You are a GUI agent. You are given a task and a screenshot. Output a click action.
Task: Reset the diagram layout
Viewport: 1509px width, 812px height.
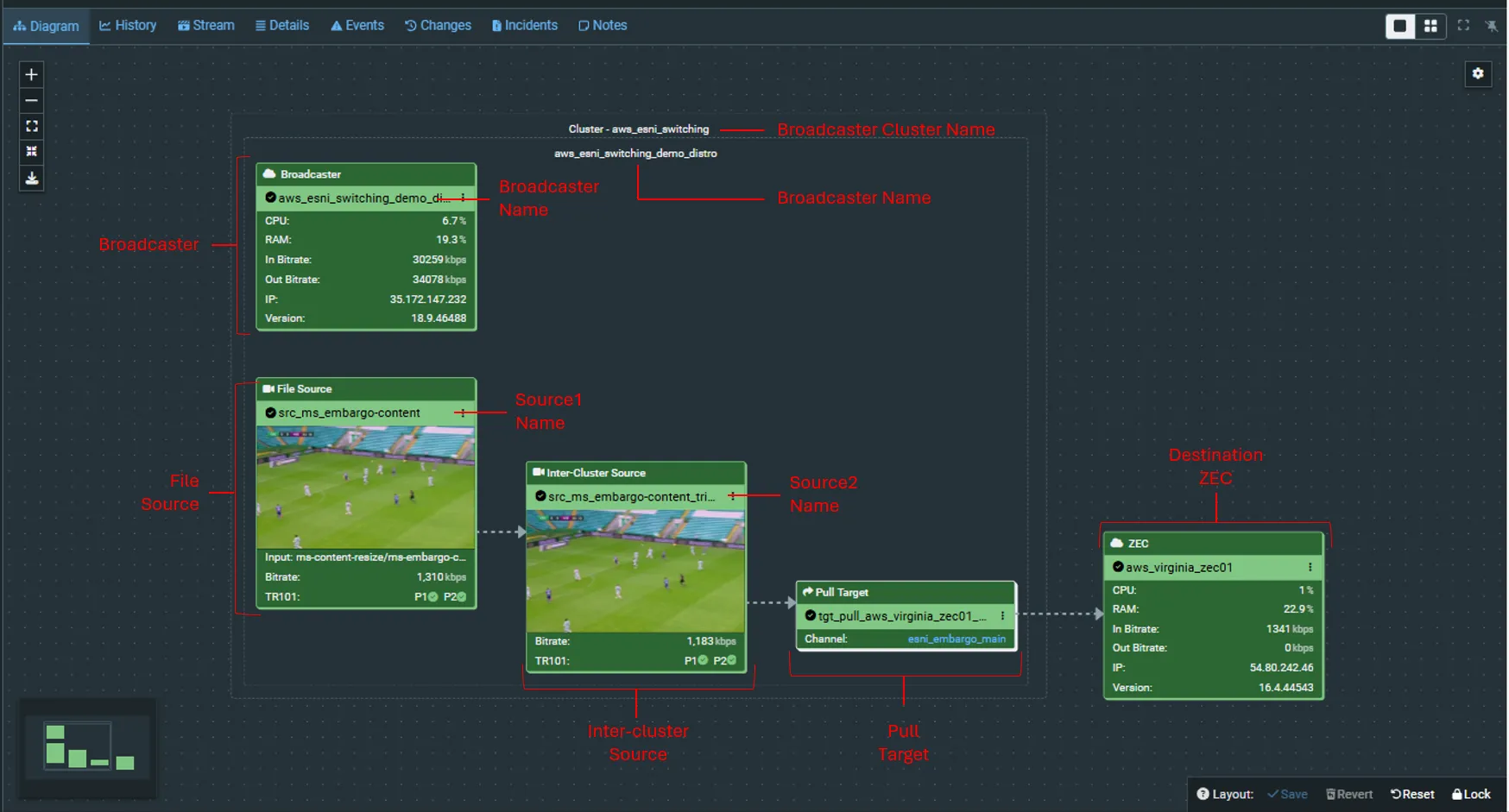tap(1412, 794)
